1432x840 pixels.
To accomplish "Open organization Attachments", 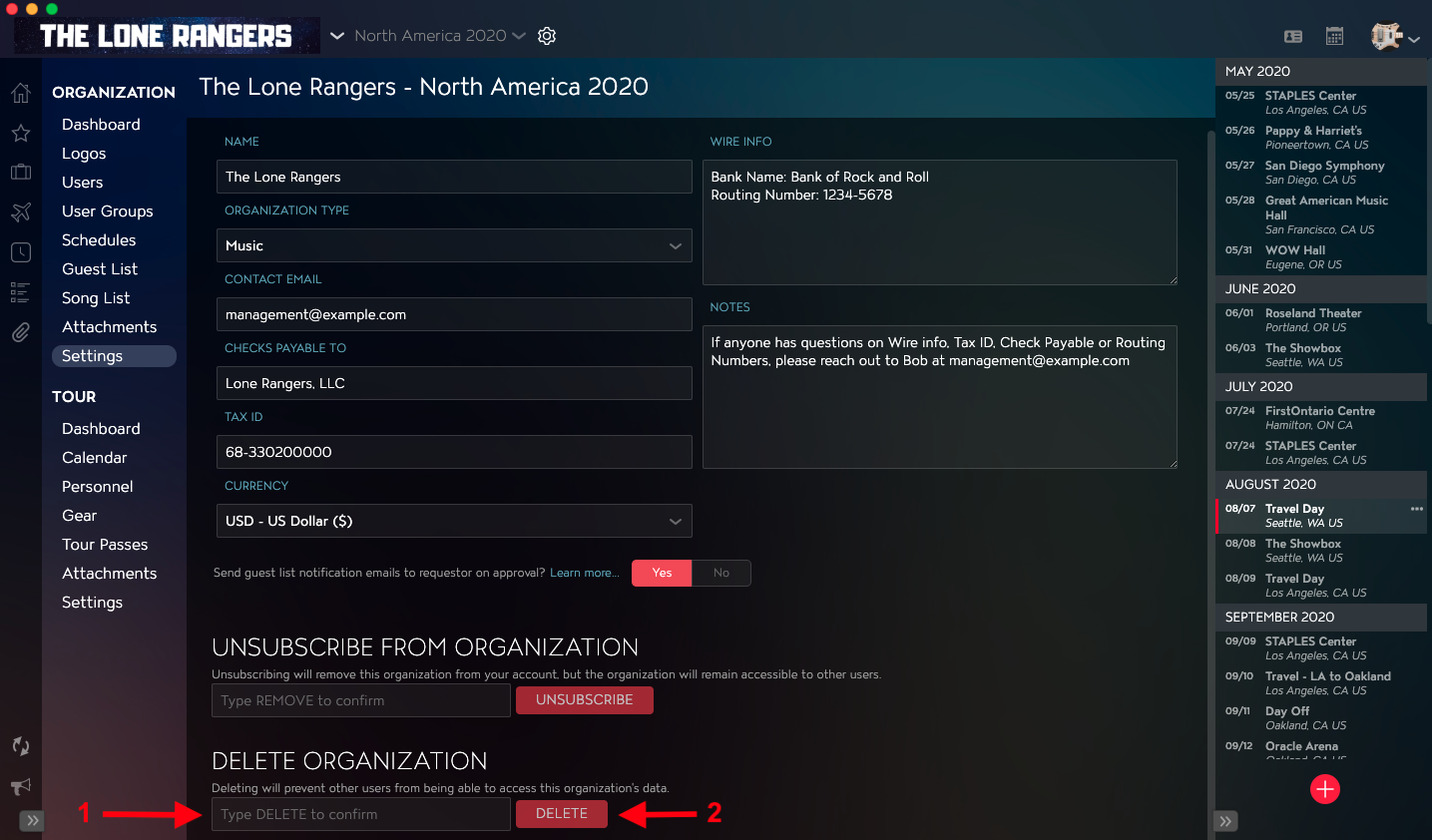I will 110,327.
